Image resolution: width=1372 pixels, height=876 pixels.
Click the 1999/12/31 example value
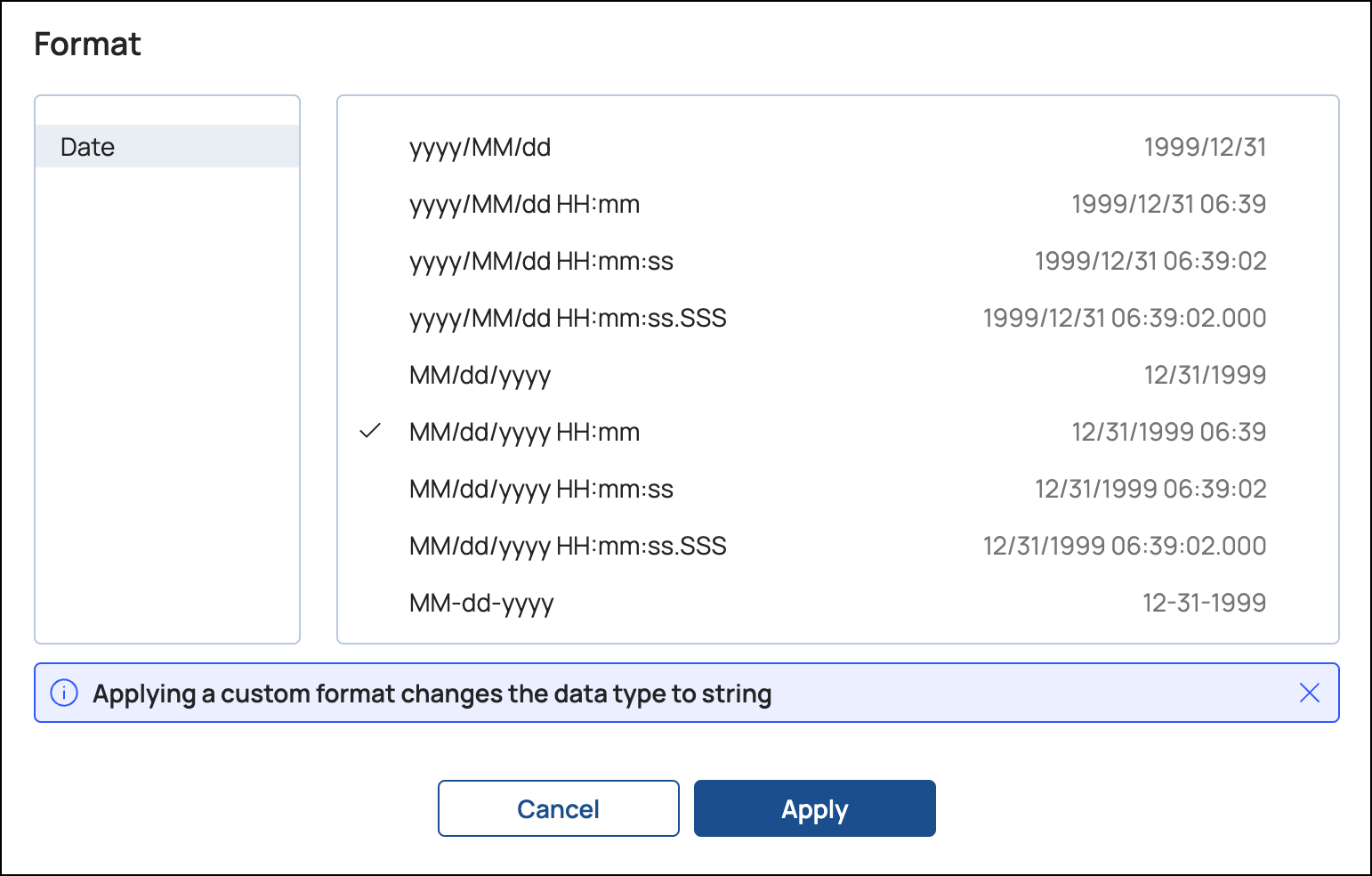tap(1205, 147)
